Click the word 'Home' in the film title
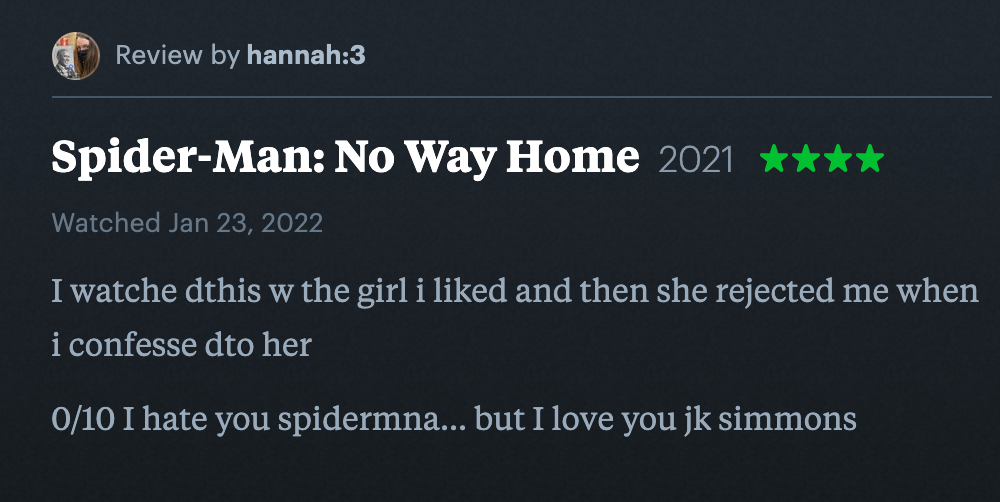The width and height of the screenshot is (1000, 502). pos(573,156)
